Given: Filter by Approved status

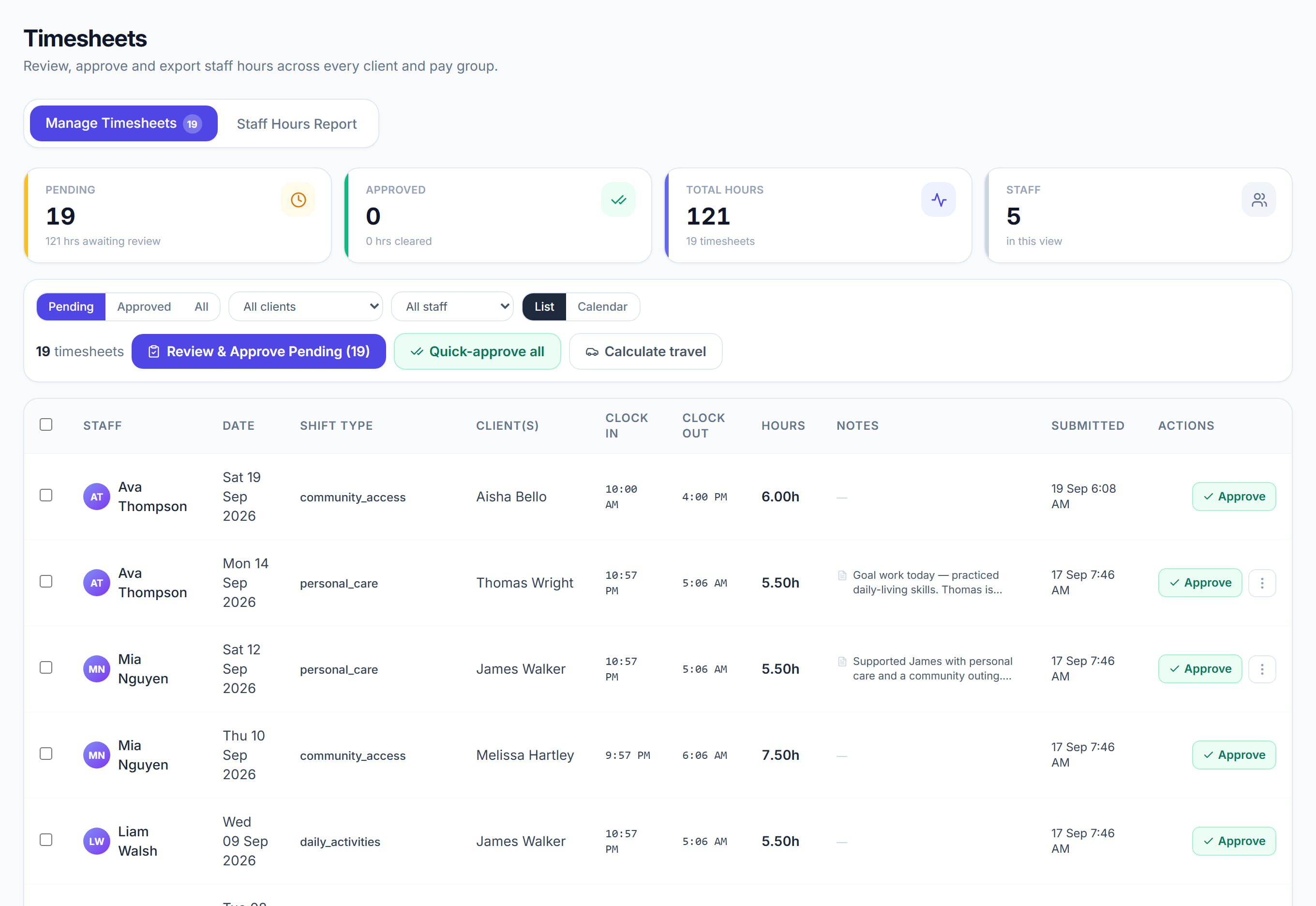Looking at the screenshot, I should coord(144,306).
